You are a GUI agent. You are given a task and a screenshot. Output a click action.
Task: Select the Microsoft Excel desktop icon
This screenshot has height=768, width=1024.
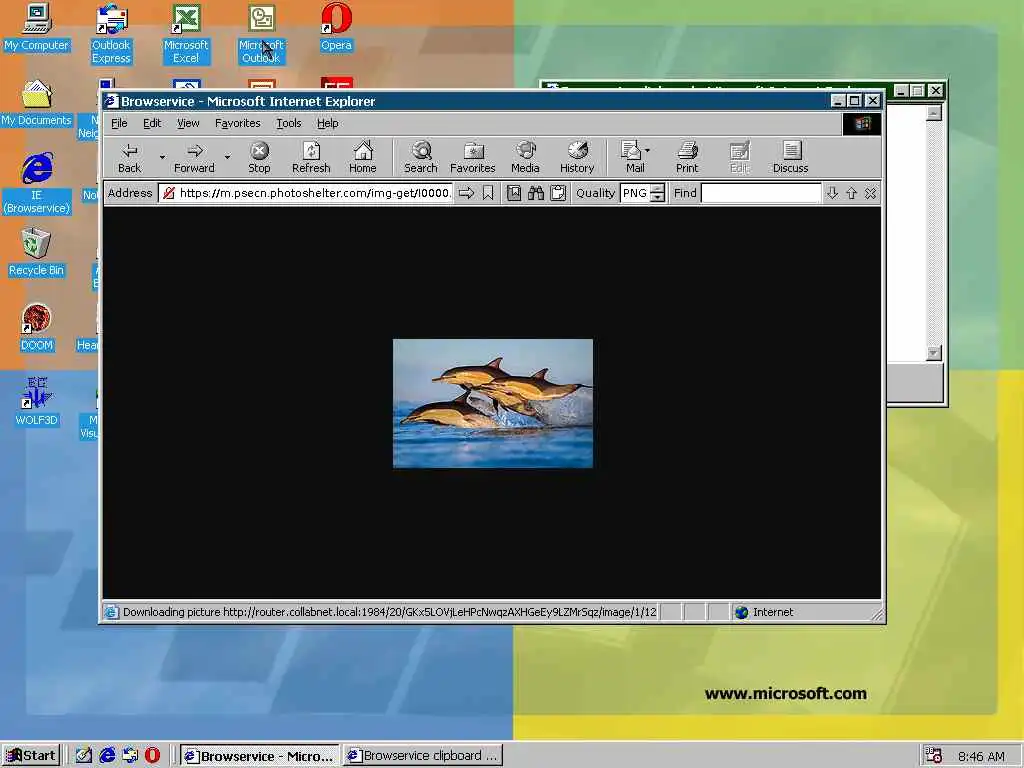tap(186, 33)
